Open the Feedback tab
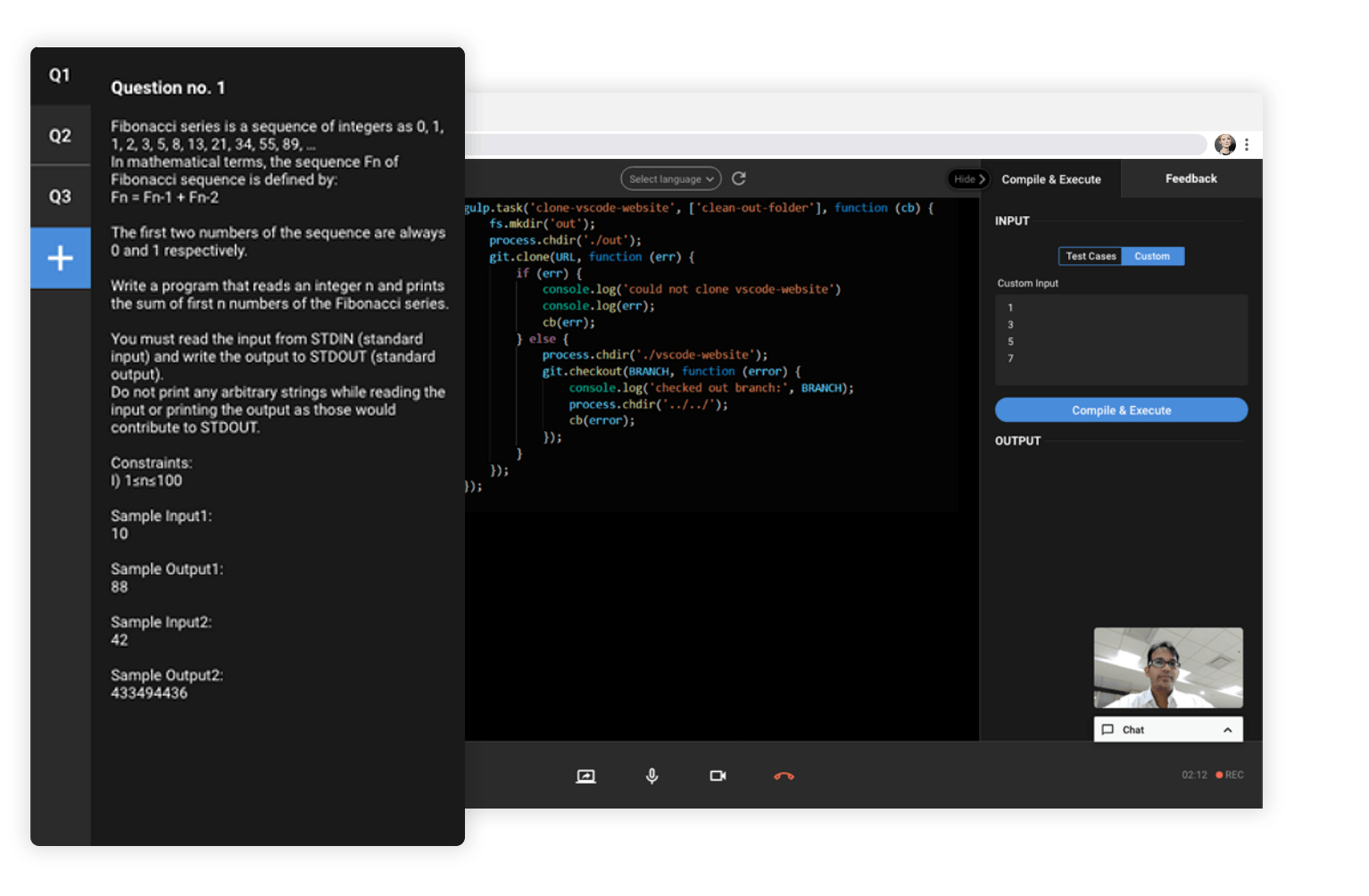Viewport: 1369px width, 896px height. [1191, 178]
